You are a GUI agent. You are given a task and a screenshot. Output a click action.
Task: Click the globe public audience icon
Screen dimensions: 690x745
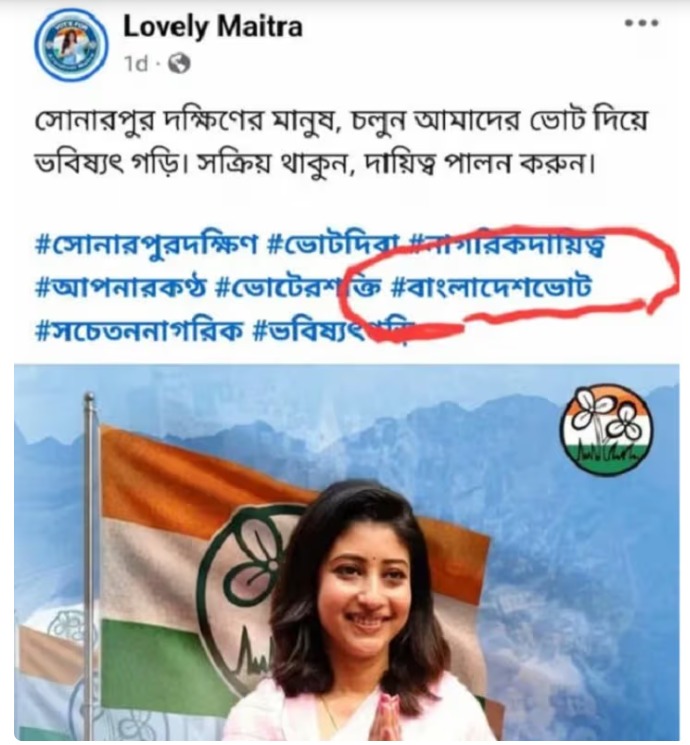pyautogui.click(x=179, y=63)
